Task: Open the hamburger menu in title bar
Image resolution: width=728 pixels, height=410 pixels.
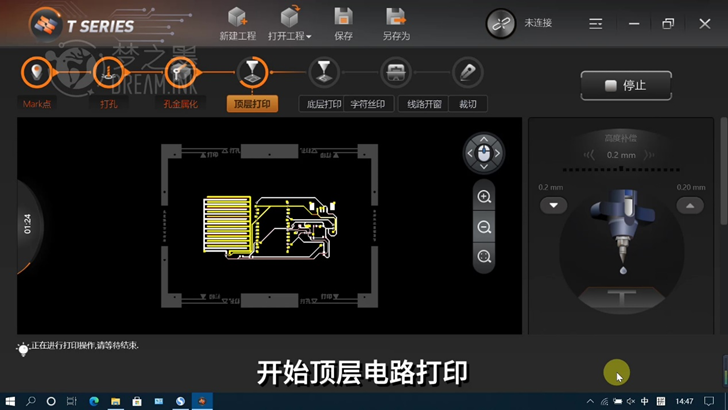Action: click(x=594, y=23)
